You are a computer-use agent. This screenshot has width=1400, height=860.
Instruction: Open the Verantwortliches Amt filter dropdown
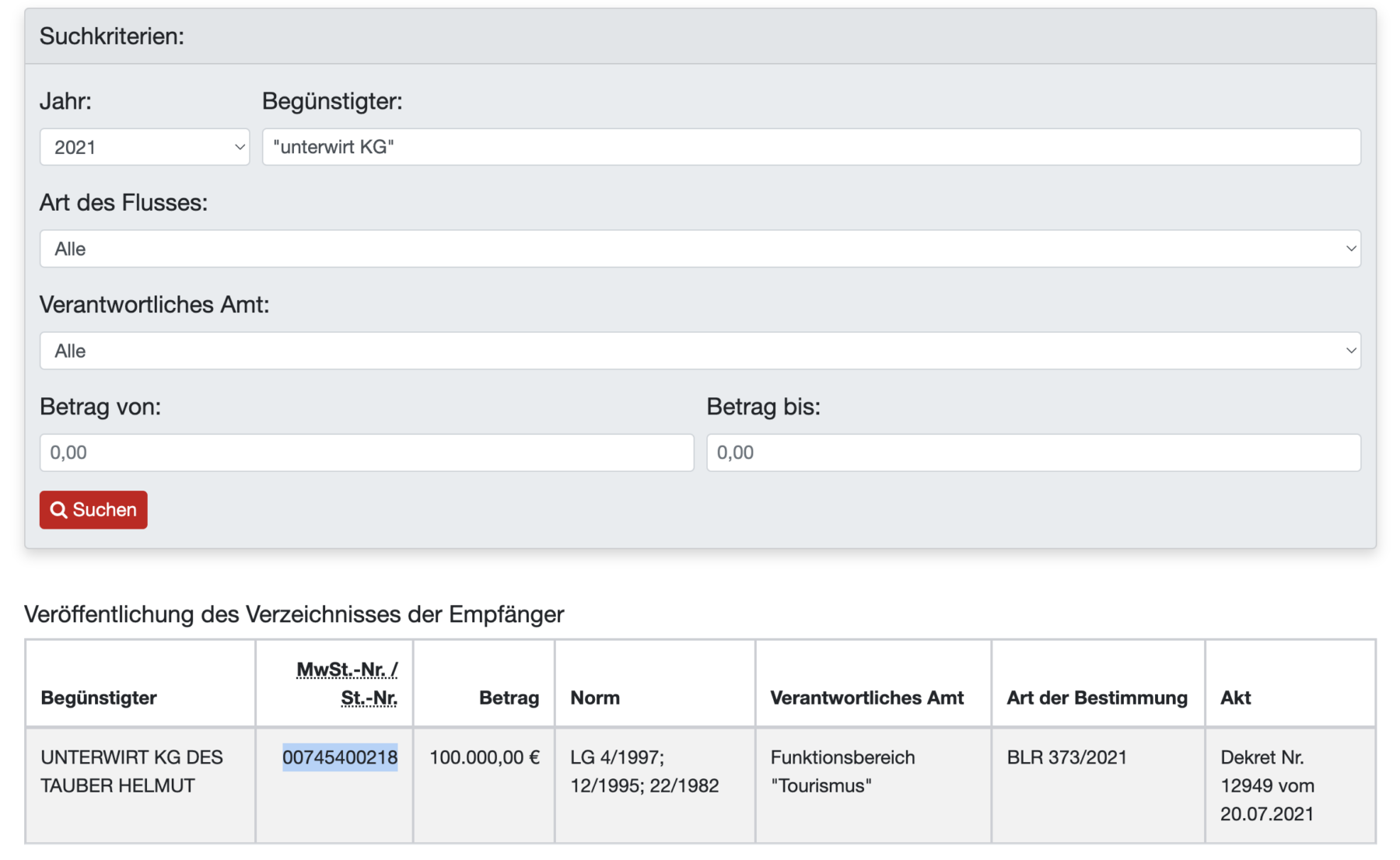[x=700, y=351]
